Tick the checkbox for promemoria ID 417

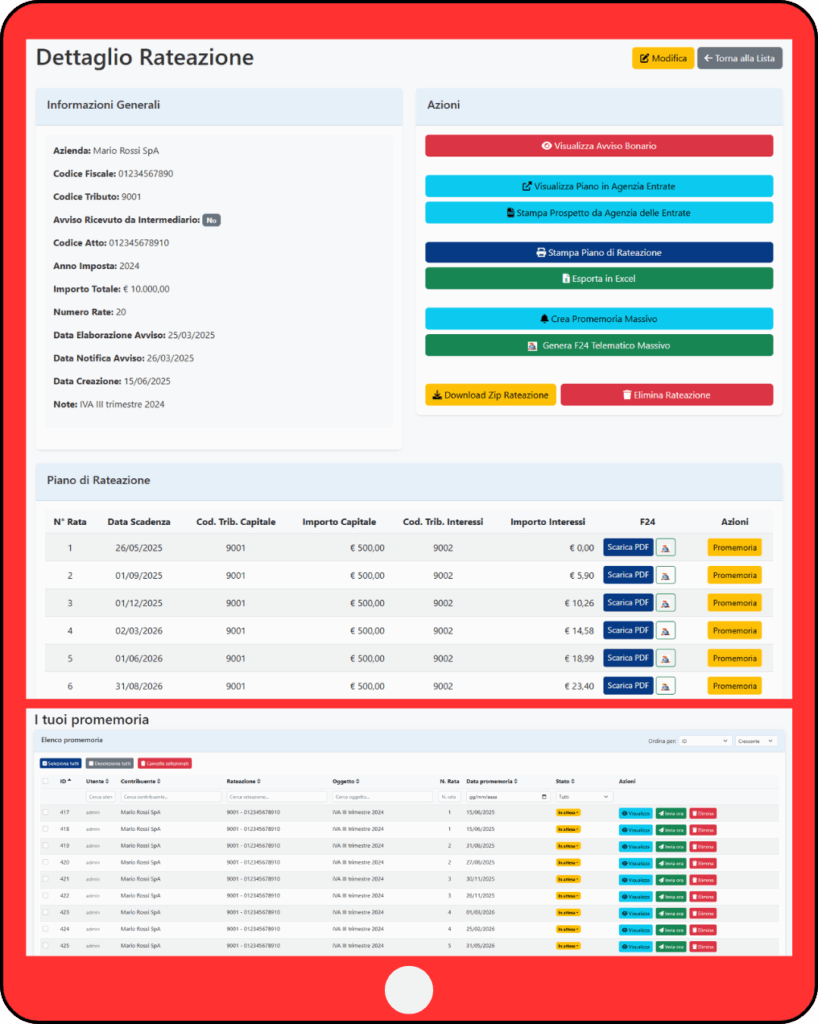coord(45,813)
